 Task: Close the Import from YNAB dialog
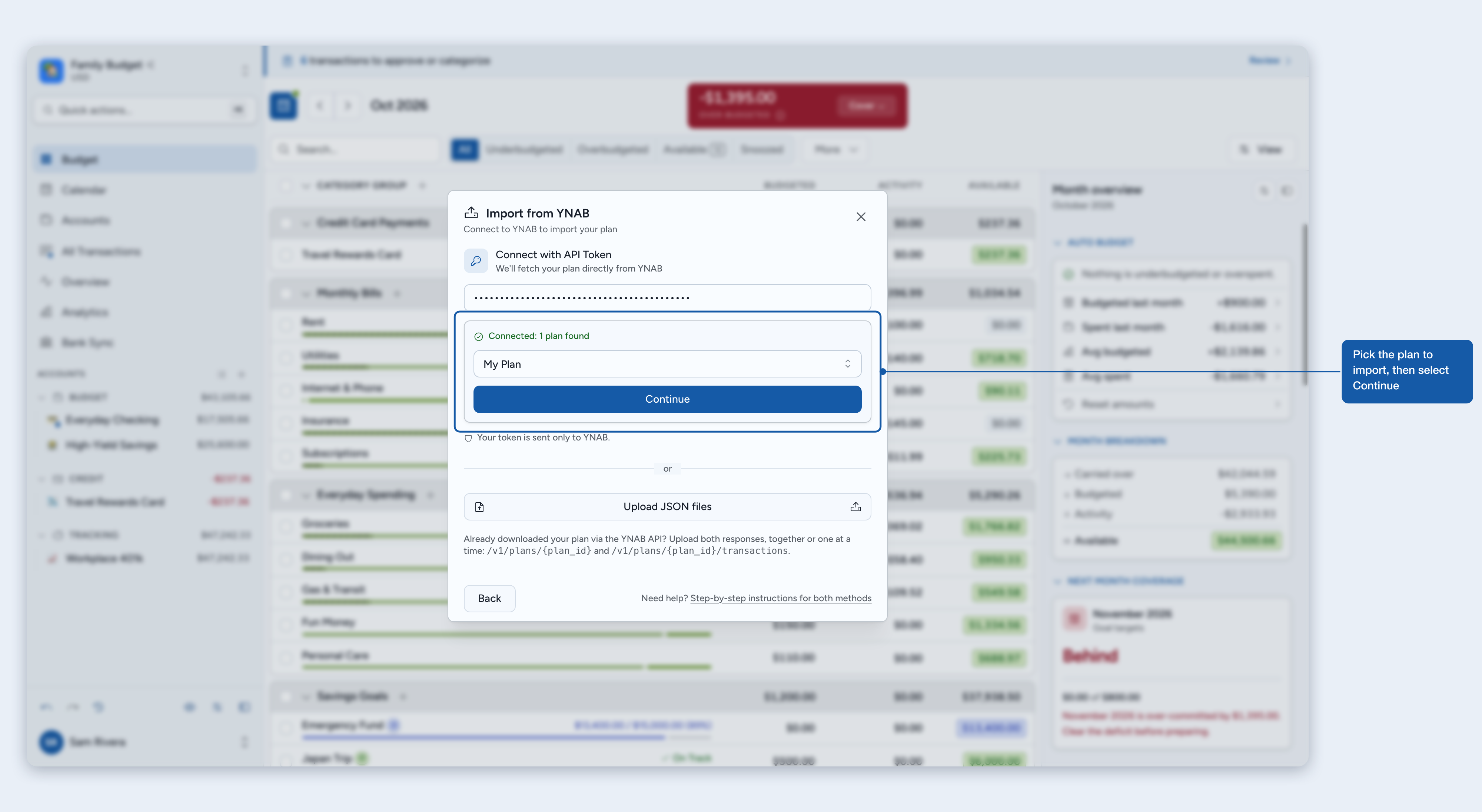coord(861,217)
